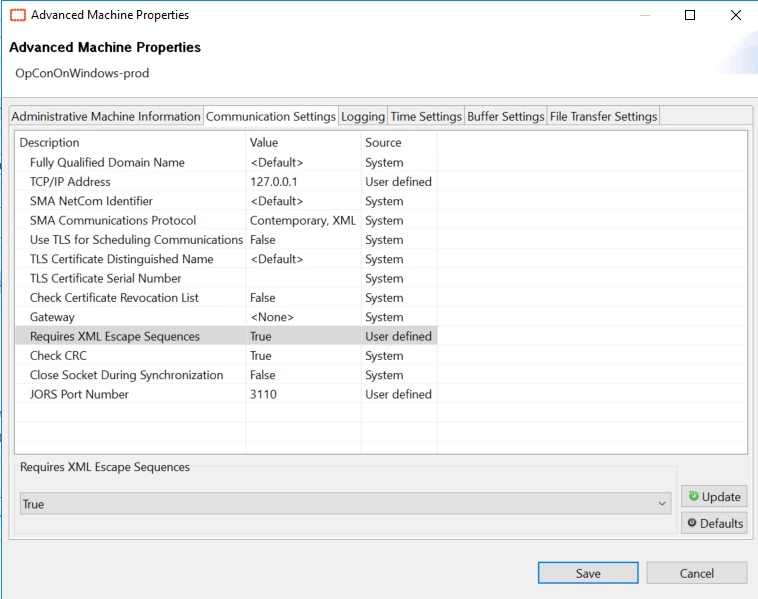Image resolution: width=758 pixels, height=599 pixels.
Task: Open File Transfer Settings tab
Action: [x=603, y=117]
